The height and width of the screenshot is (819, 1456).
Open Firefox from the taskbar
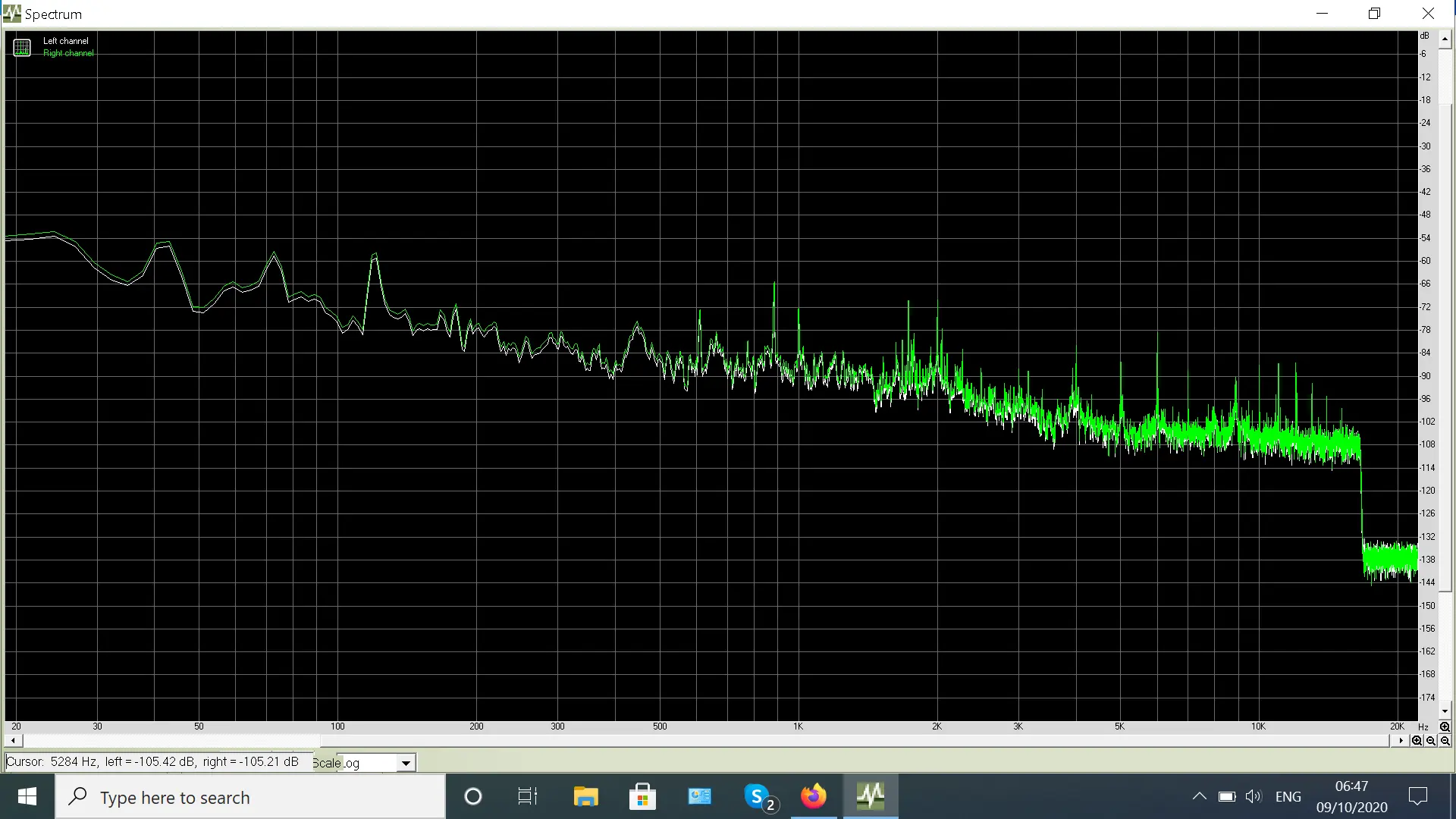(813, 796)
